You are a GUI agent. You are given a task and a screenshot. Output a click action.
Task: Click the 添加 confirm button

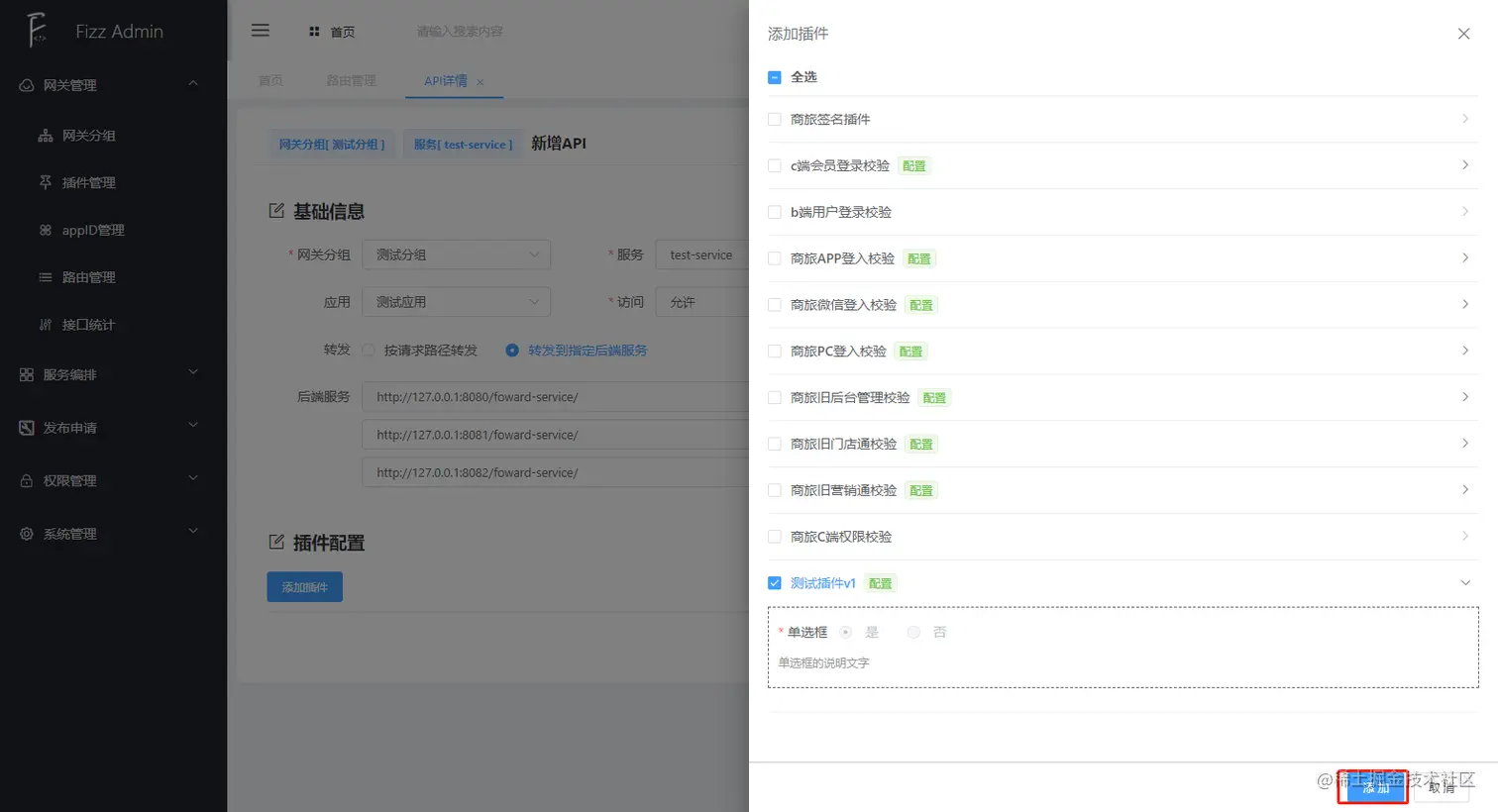(1376, 787)
